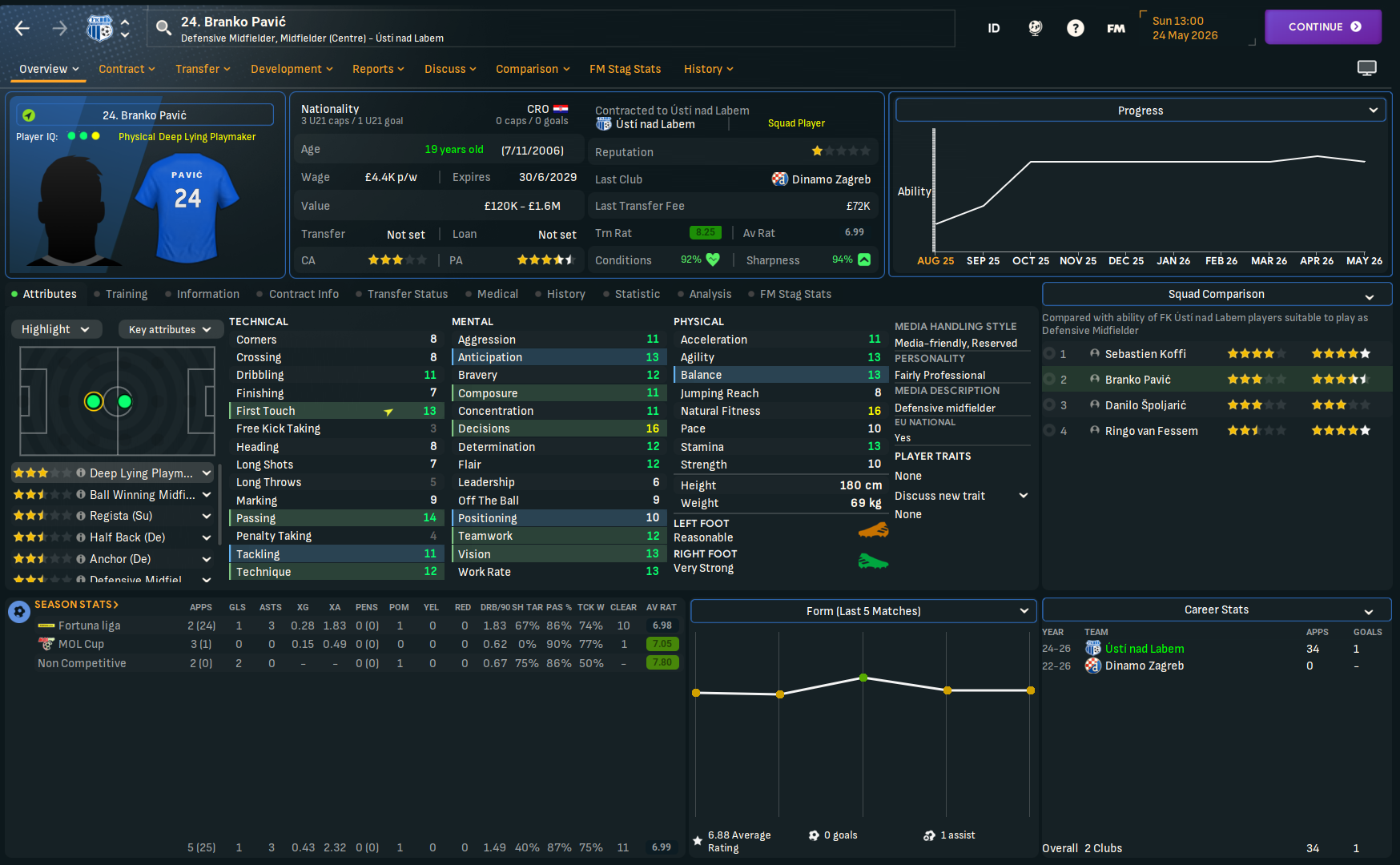The width and height of the screenshot is (1400, 865).
Task: Open the Career Stats dropdown
Action: point(1217,610)
